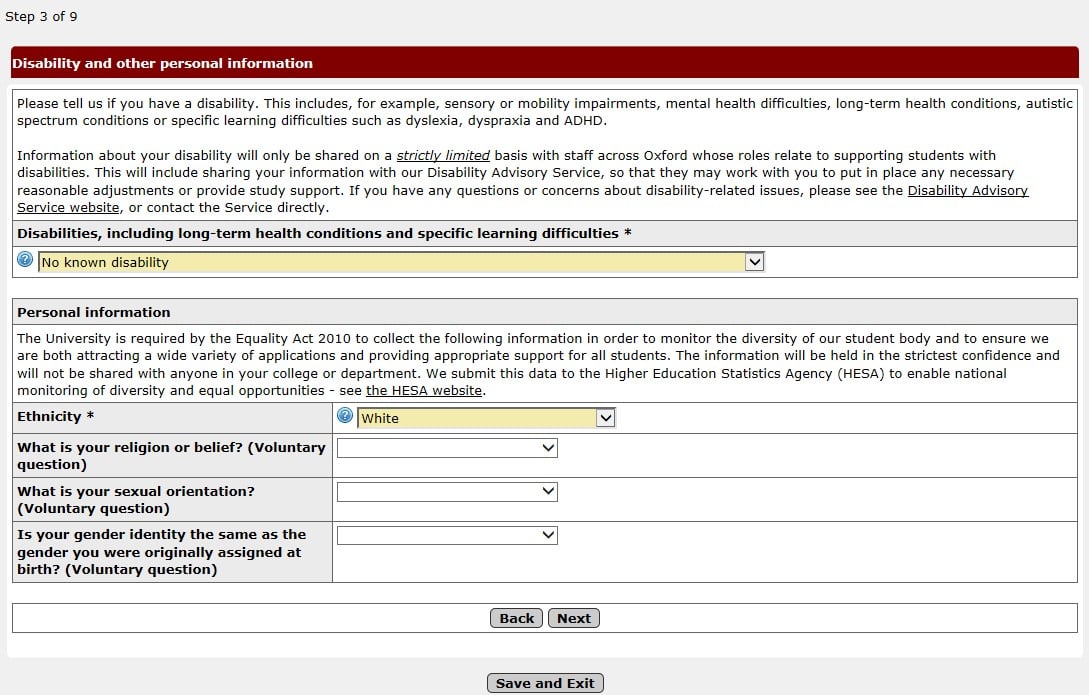The width and height of the screenshot is (1089, 695).
Task: Visit the HESA website link
Action: point(424,391)
